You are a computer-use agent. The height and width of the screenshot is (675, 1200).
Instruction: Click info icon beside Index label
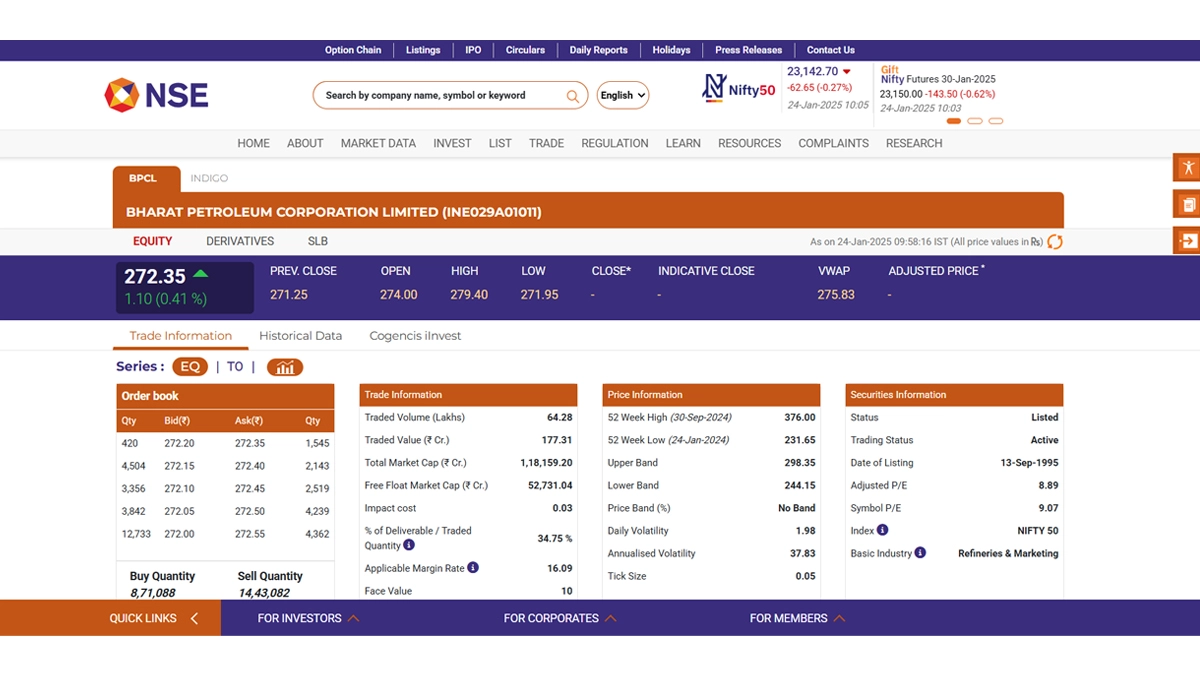pyautogui.click(x=883, y=530)
